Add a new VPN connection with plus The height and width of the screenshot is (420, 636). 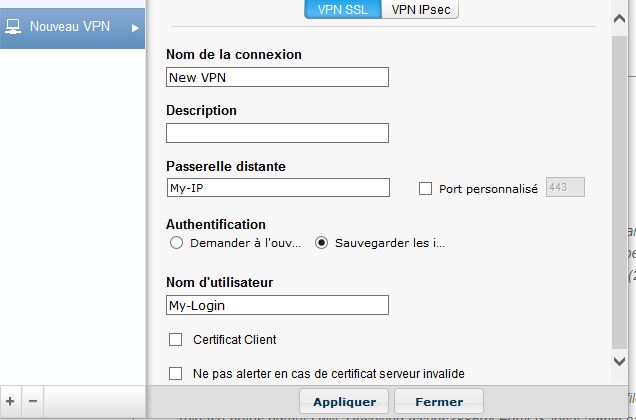tap(10, 401)
